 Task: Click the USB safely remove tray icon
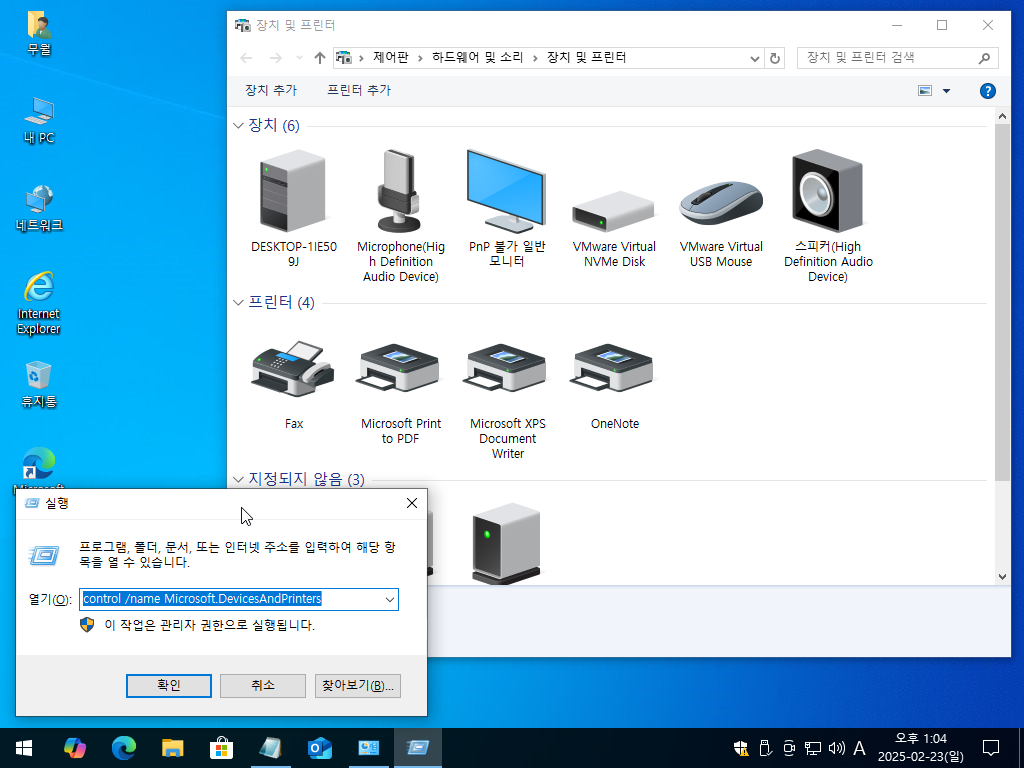765,748
